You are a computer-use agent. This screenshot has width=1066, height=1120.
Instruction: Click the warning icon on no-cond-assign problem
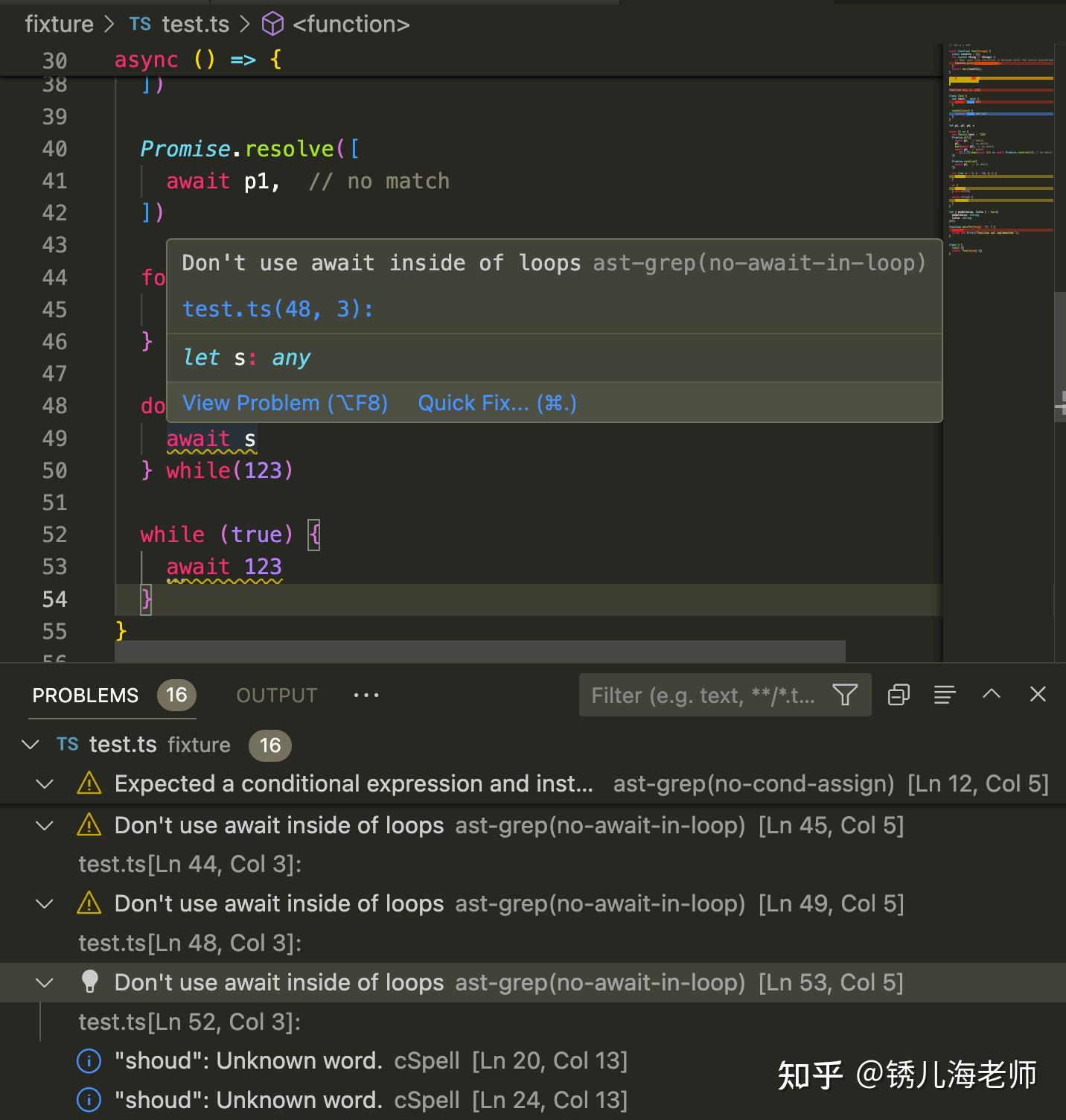[89, 784]
